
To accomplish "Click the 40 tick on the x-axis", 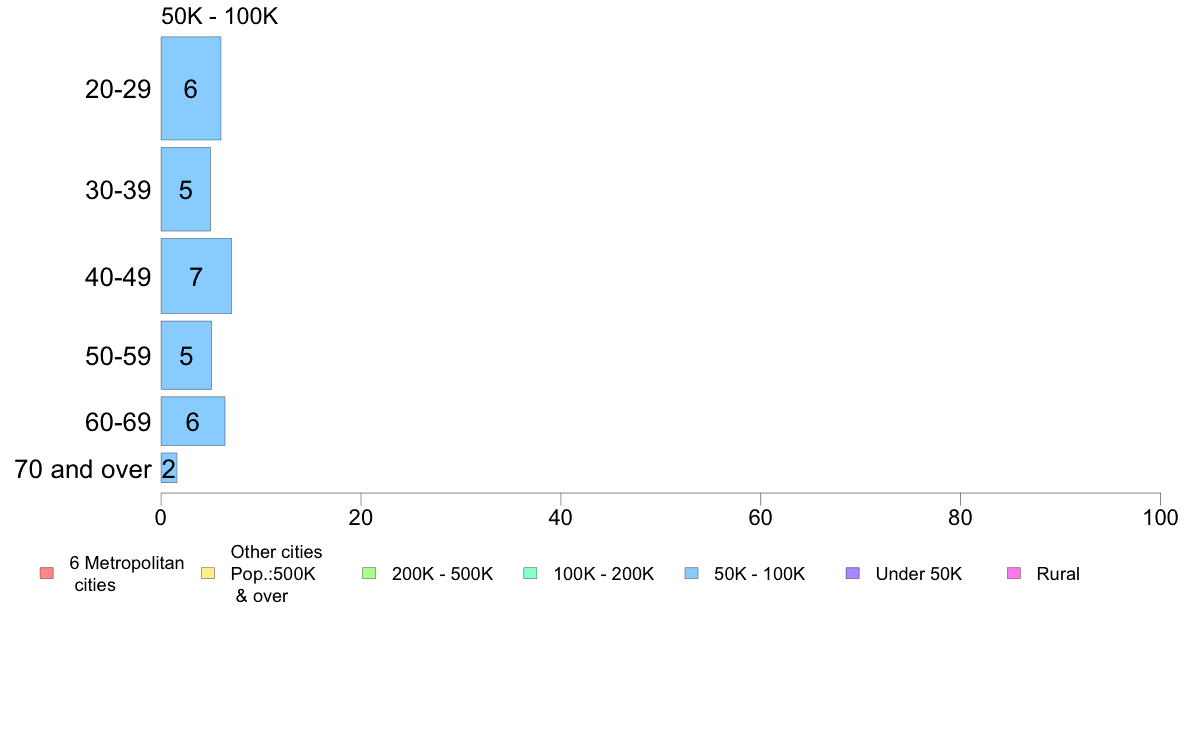I will pos(561,517).
